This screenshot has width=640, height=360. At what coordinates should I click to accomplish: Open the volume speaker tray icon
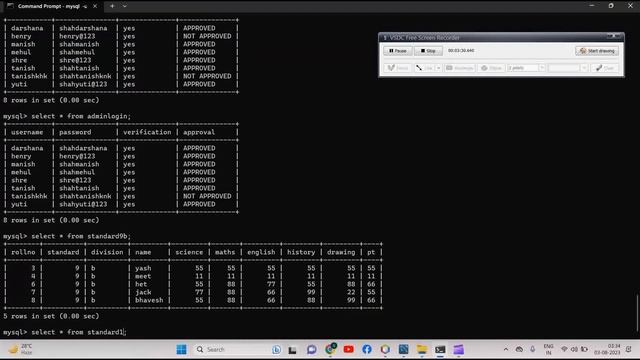(574, 349)
